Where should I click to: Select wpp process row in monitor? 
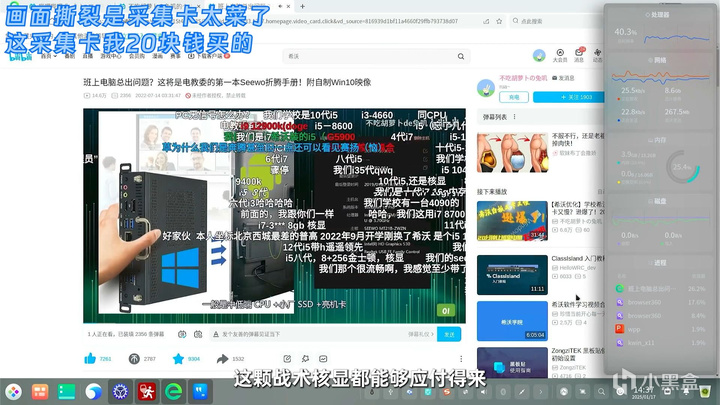pos(660,329)
